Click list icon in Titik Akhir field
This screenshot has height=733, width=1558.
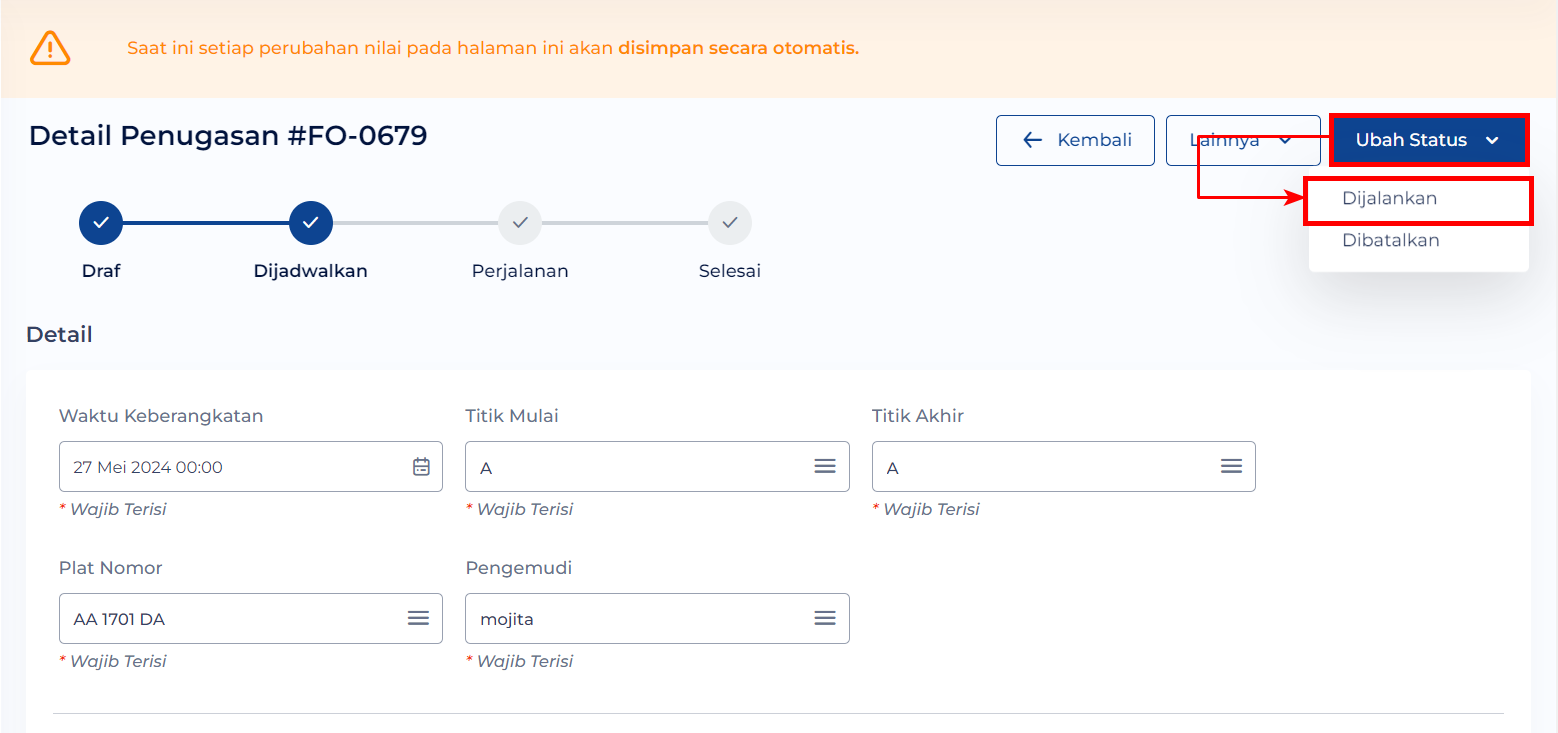click(x=1231, y=467)
